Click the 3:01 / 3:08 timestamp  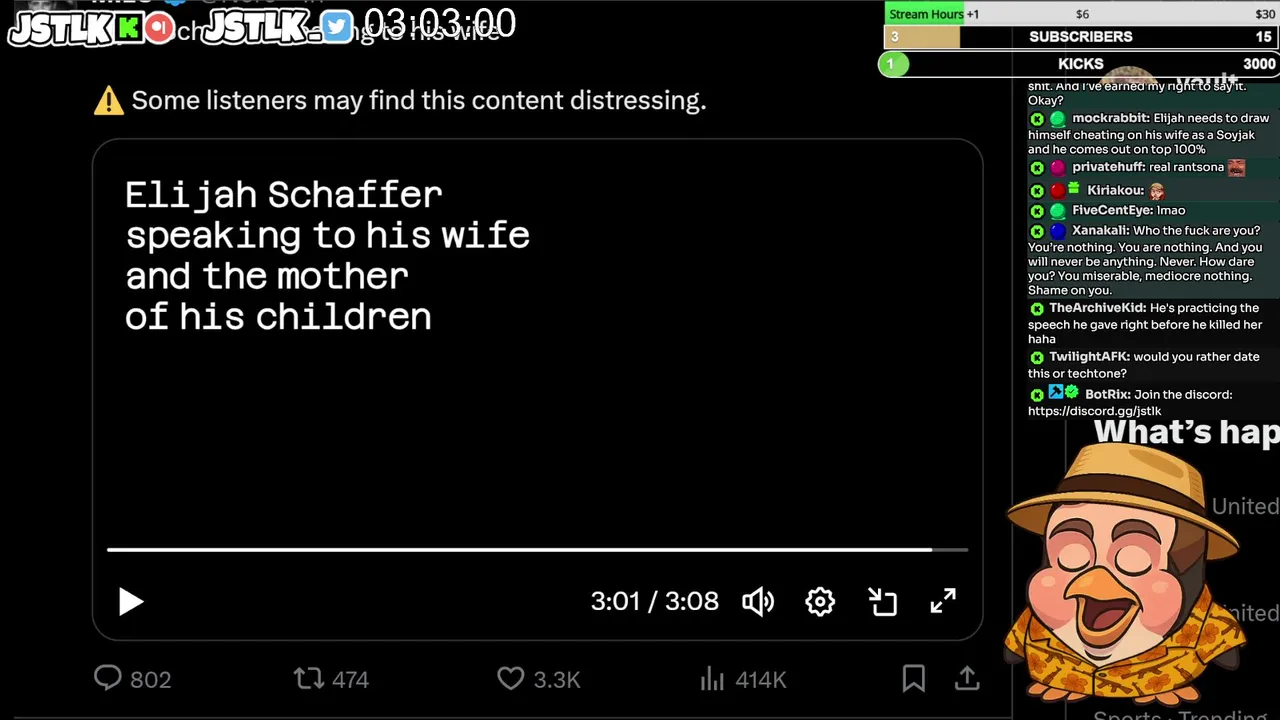(654, 601)
